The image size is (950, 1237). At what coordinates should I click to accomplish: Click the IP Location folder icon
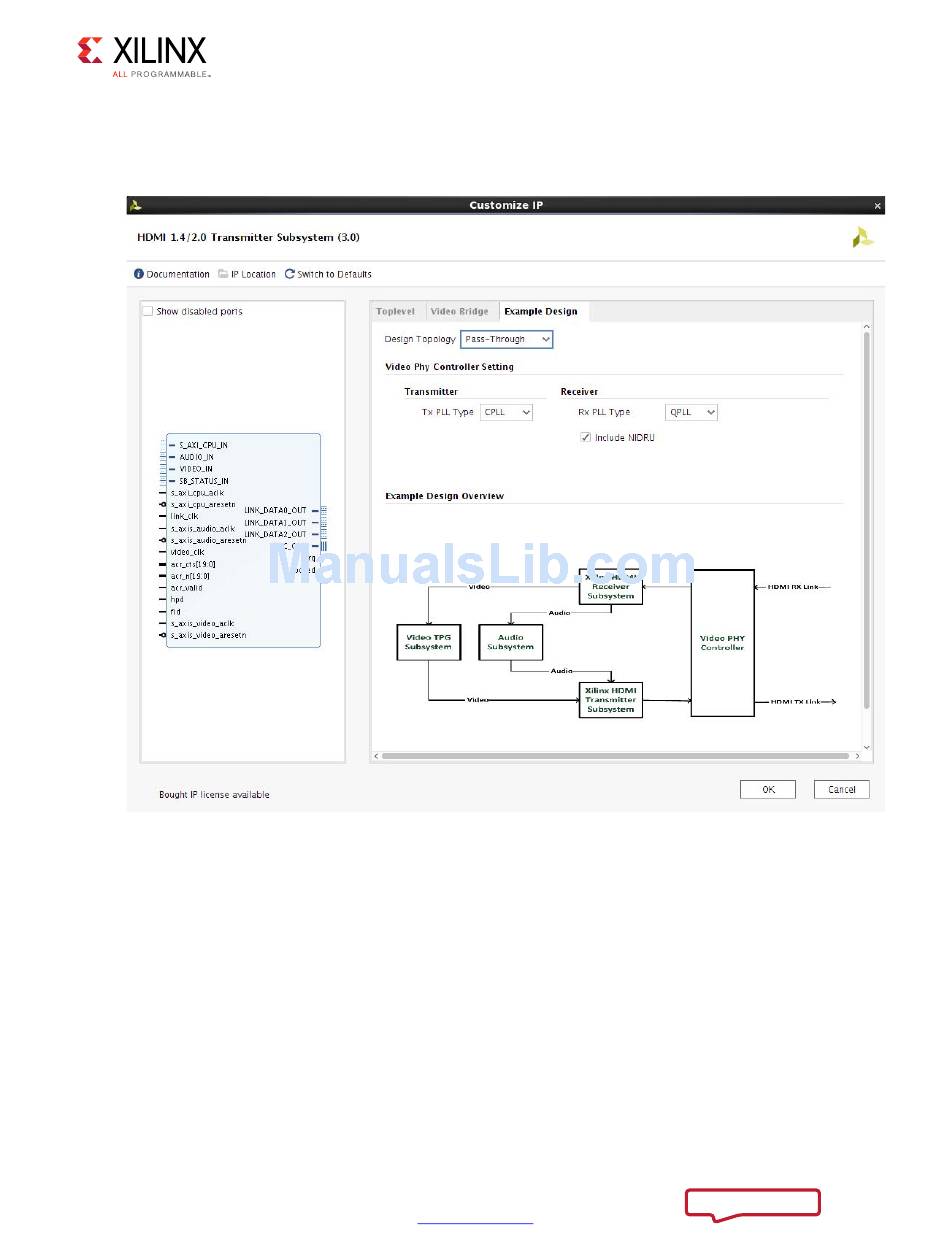(223, 274)
